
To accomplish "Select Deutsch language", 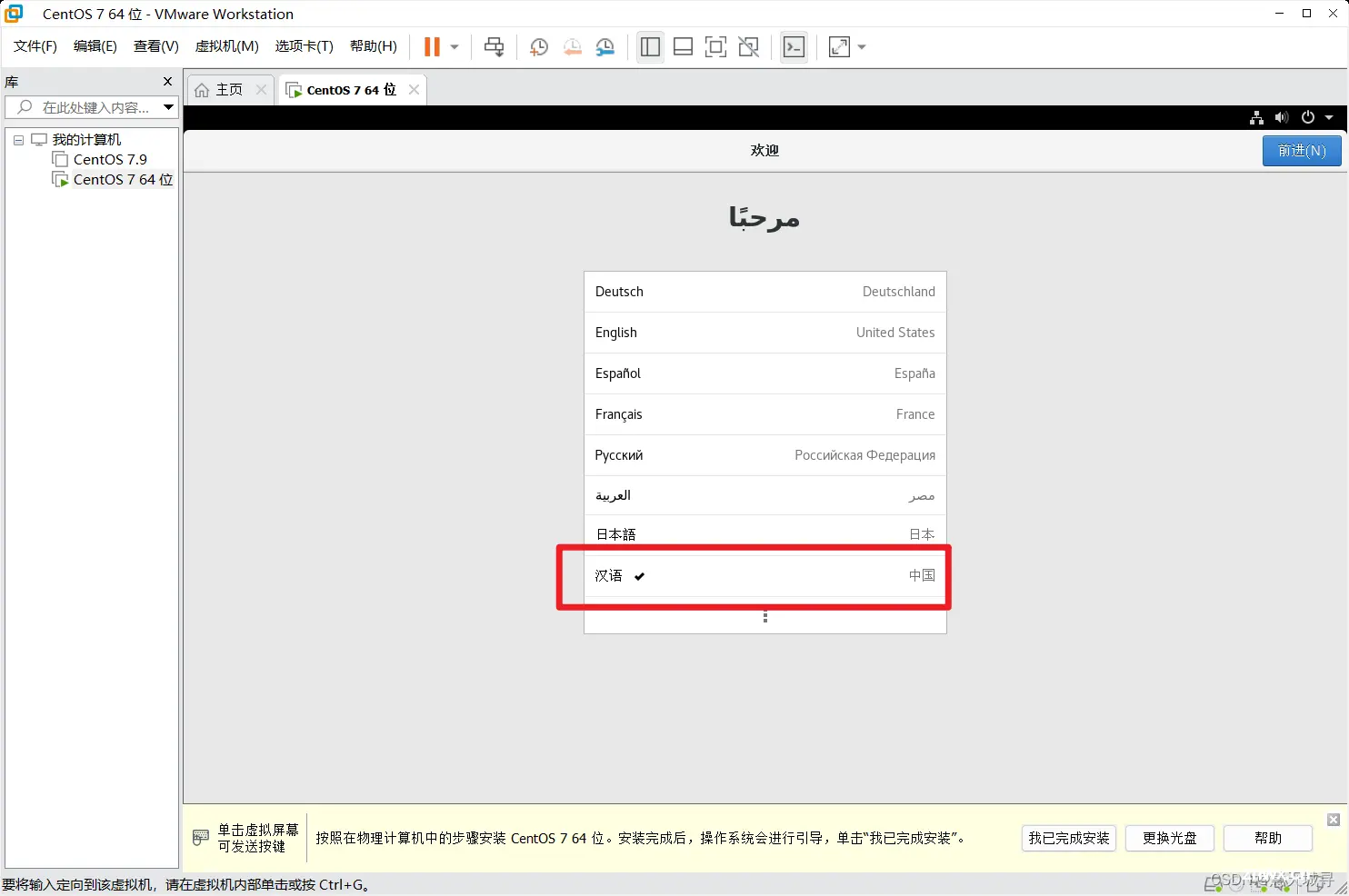I will [765, 292].
